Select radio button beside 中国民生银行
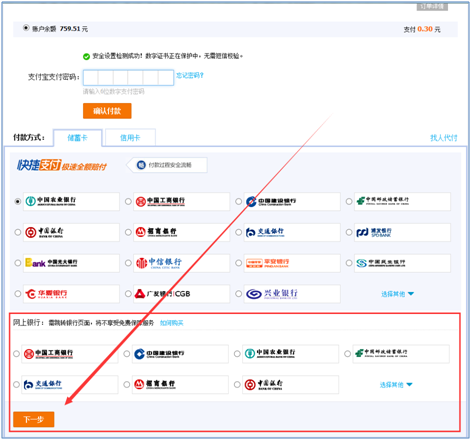Screen dimensions: 472x440 coord(349,263)
